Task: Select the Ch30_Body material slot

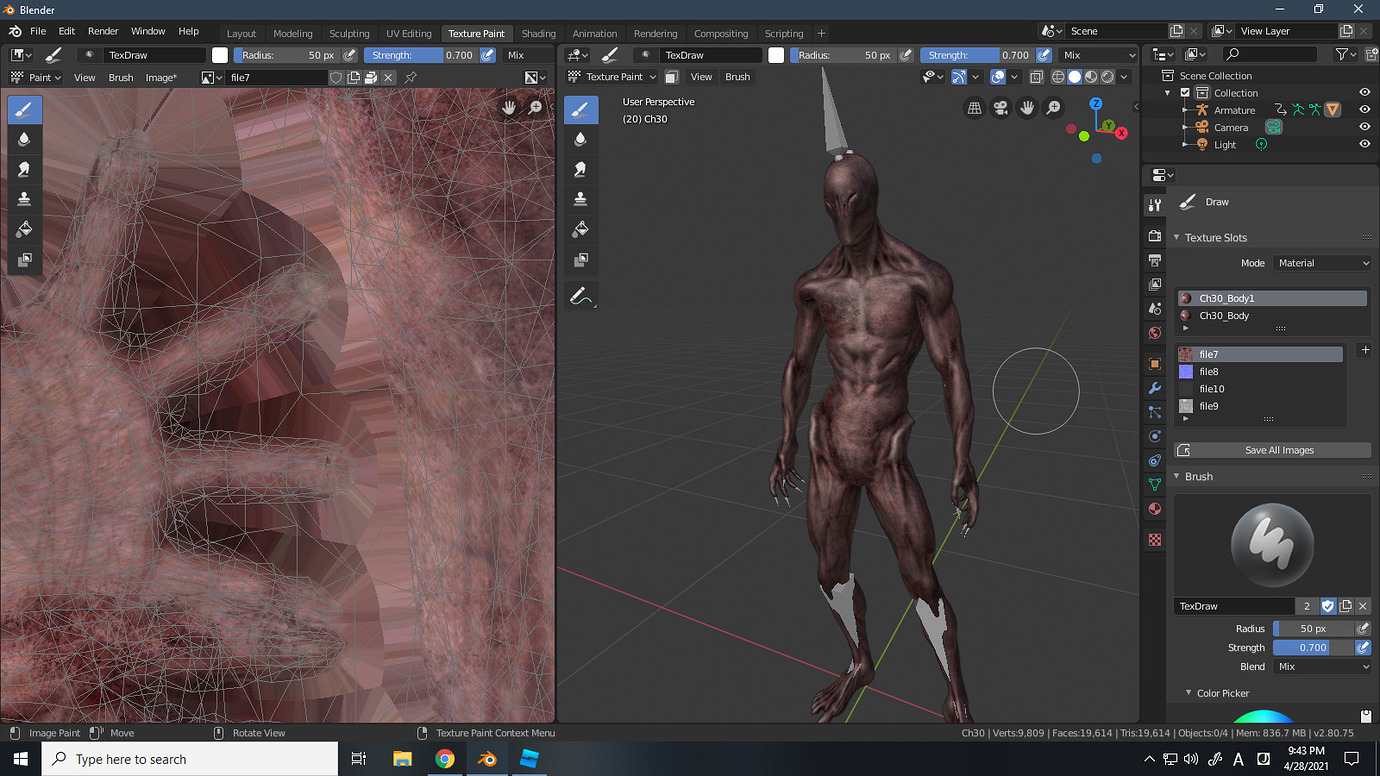Action: [x=1272, y=316]
